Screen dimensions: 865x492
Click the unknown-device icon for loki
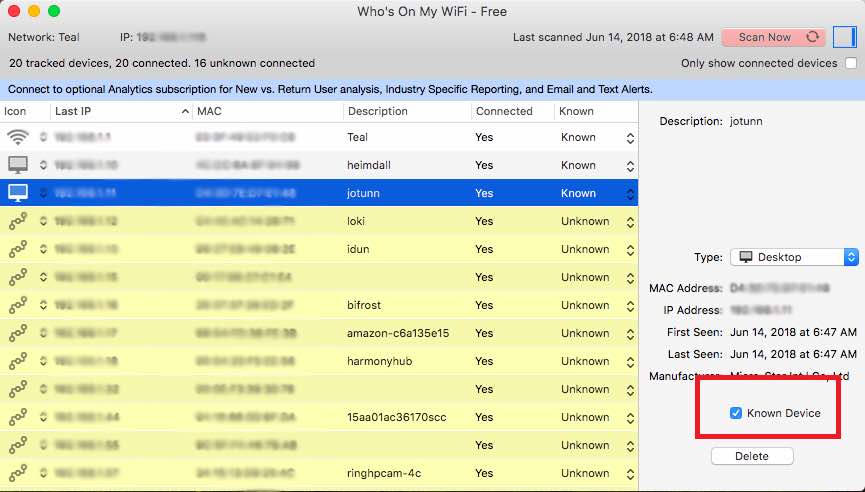pos(18,221)
